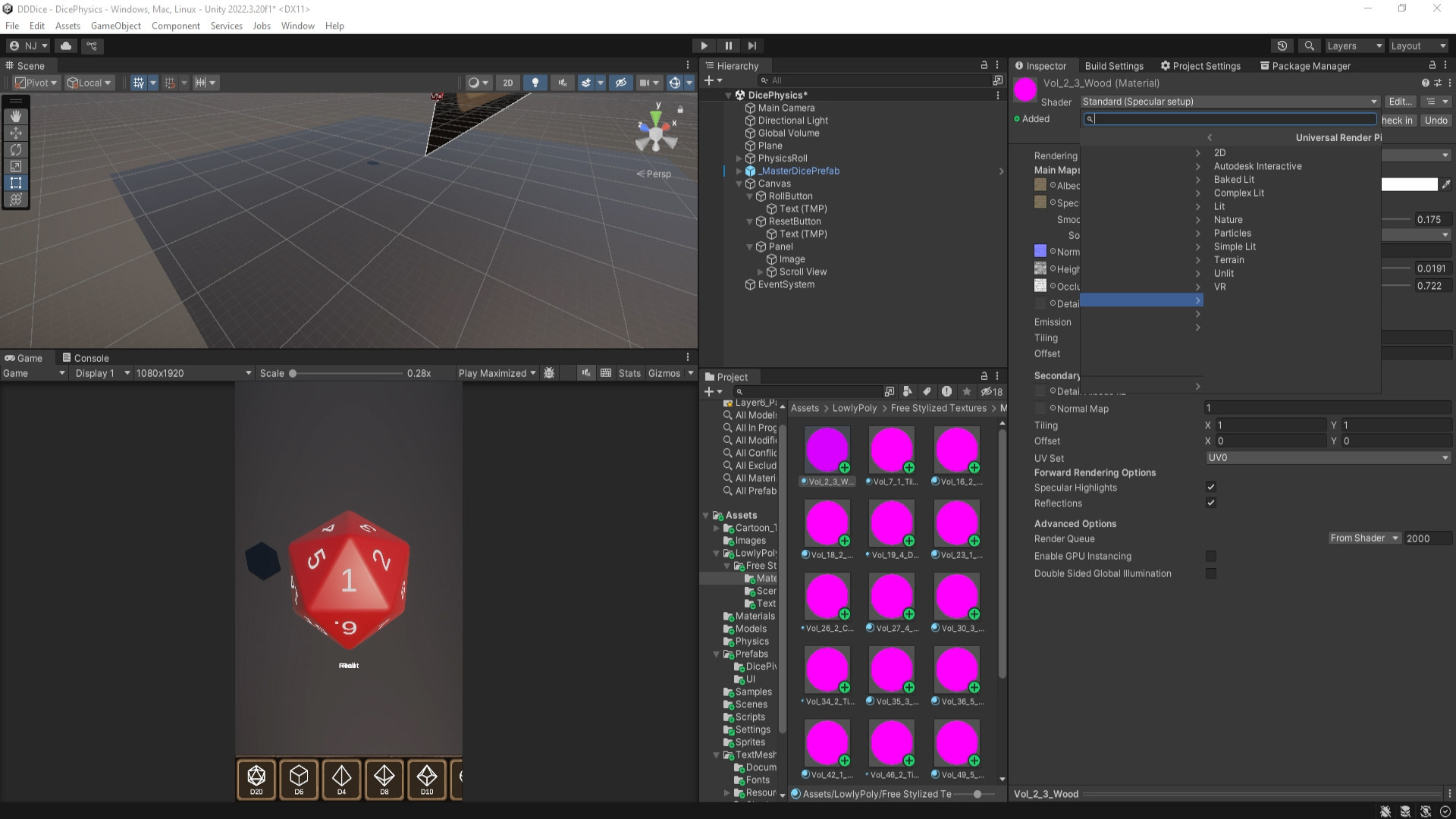Open Unity cloud services icon
1456x819 pixels.
(66, 45)
